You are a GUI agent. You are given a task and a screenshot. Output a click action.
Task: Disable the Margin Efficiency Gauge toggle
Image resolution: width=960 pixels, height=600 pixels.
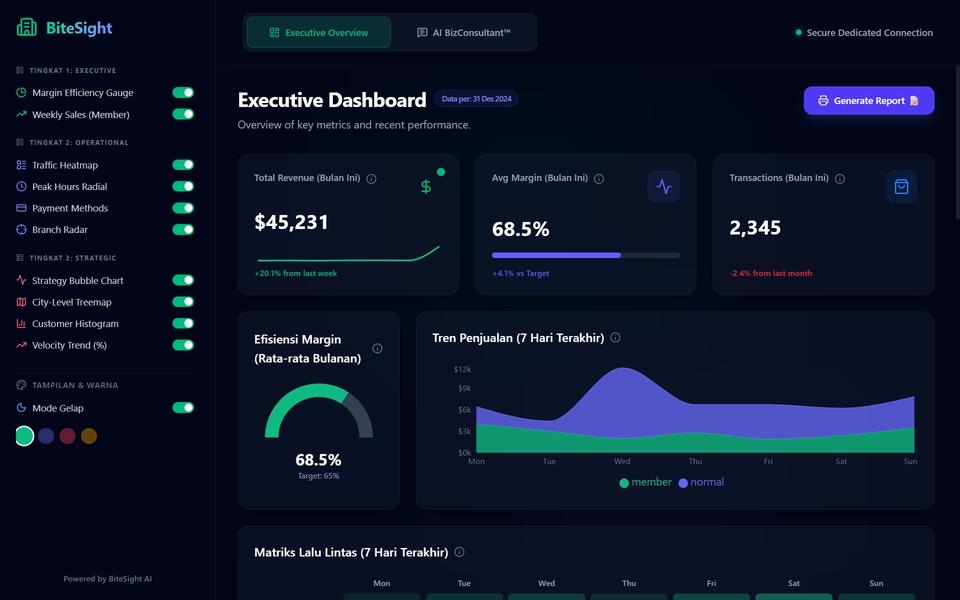[x=183, y=92]
